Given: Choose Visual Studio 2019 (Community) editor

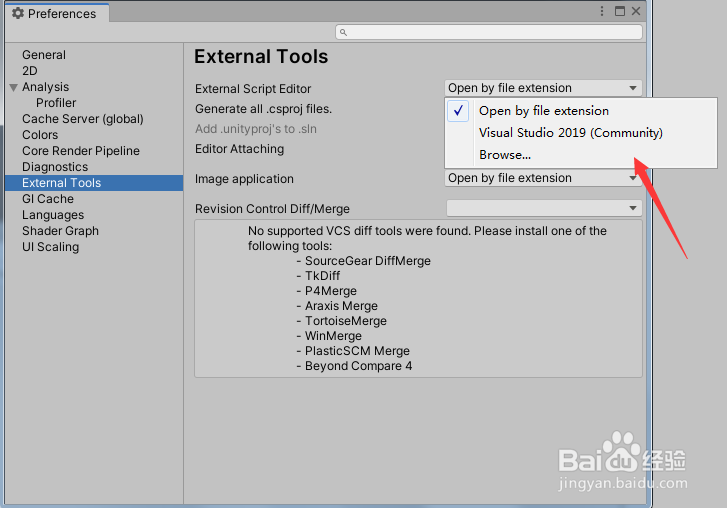Looking at the screenshot, I should point(570,133).
